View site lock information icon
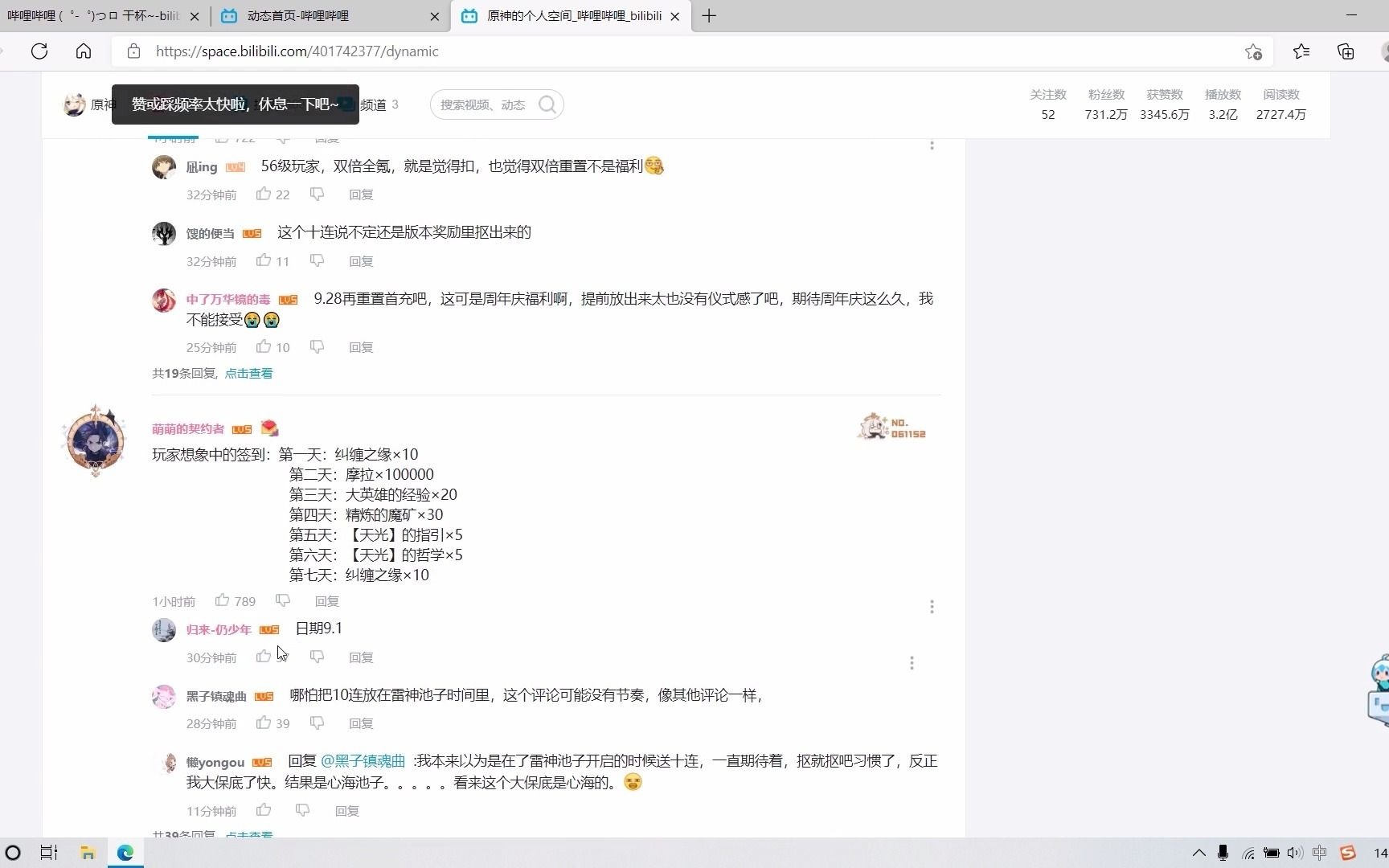Screen dimensions: 1389x868 [x=134, y=51]
